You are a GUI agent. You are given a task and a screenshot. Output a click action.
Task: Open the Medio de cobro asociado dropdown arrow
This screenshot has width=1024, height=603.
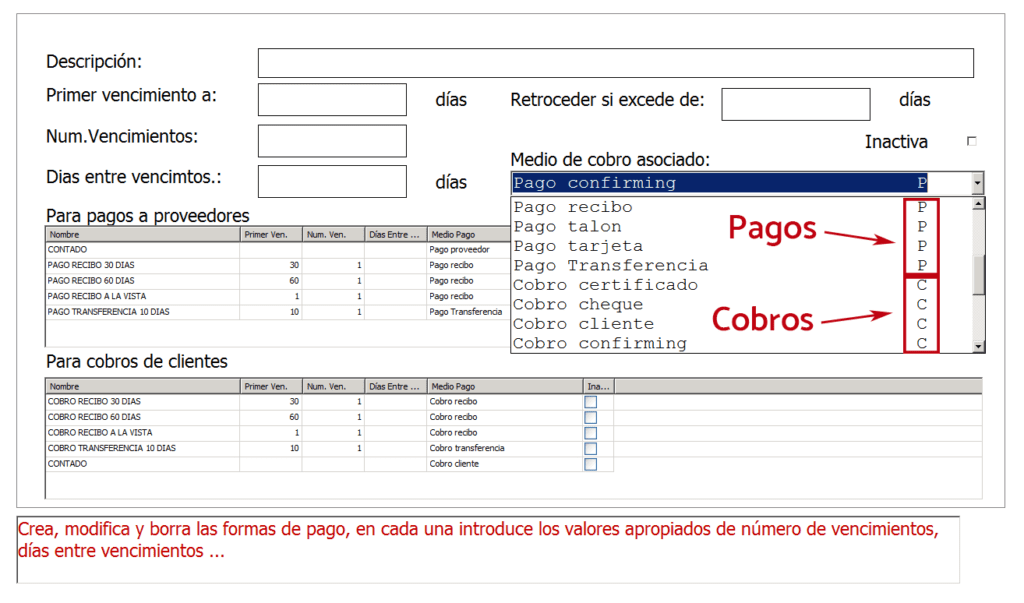pos(977,183)
